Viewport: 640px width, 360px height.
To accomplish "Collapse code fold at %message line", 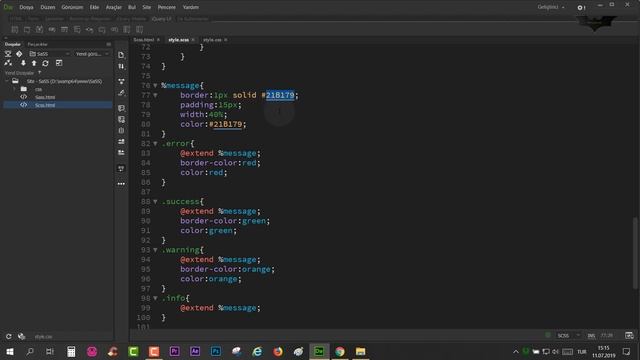I will pos(156,86).
